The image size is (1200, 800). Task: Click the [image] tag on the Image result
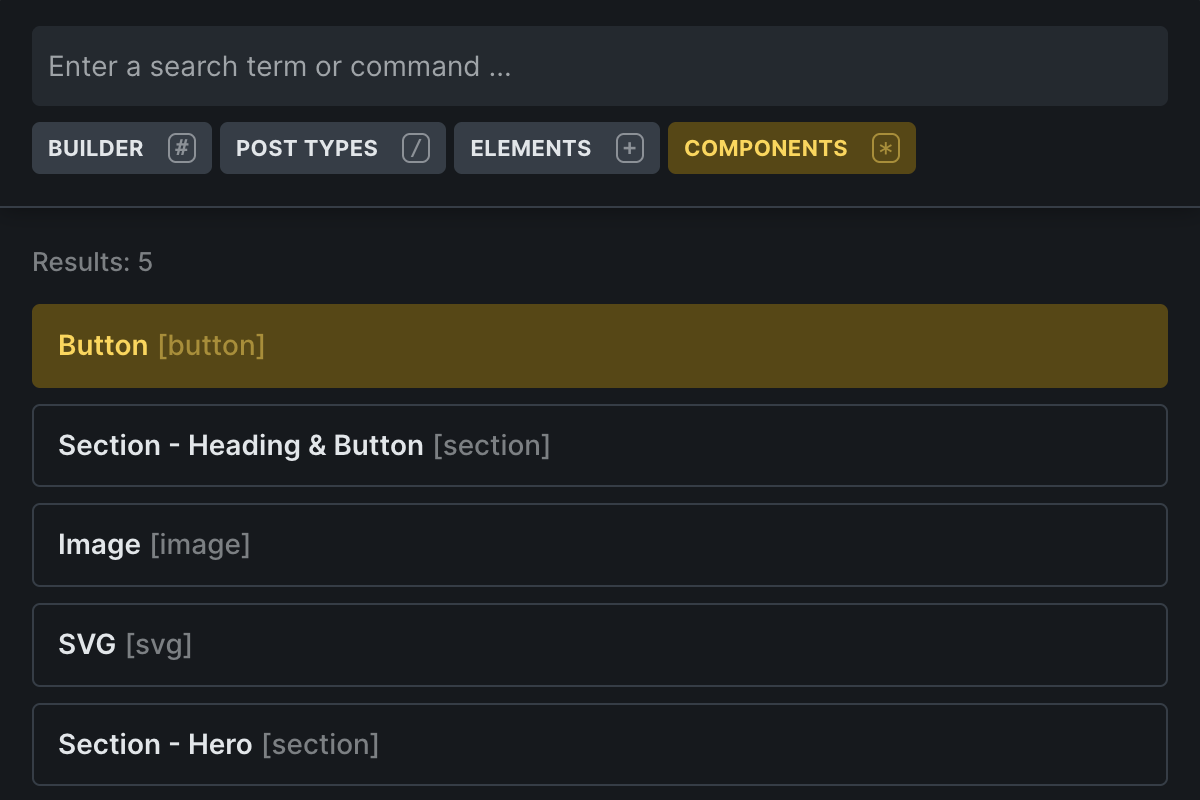click(200, 545)
